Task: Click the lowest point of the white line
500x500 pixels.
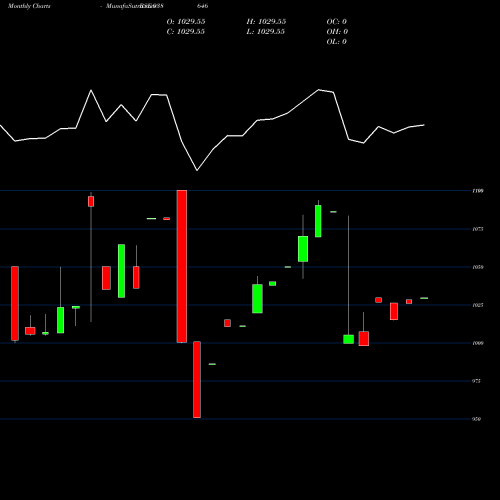Action: [x=197, y=170]
